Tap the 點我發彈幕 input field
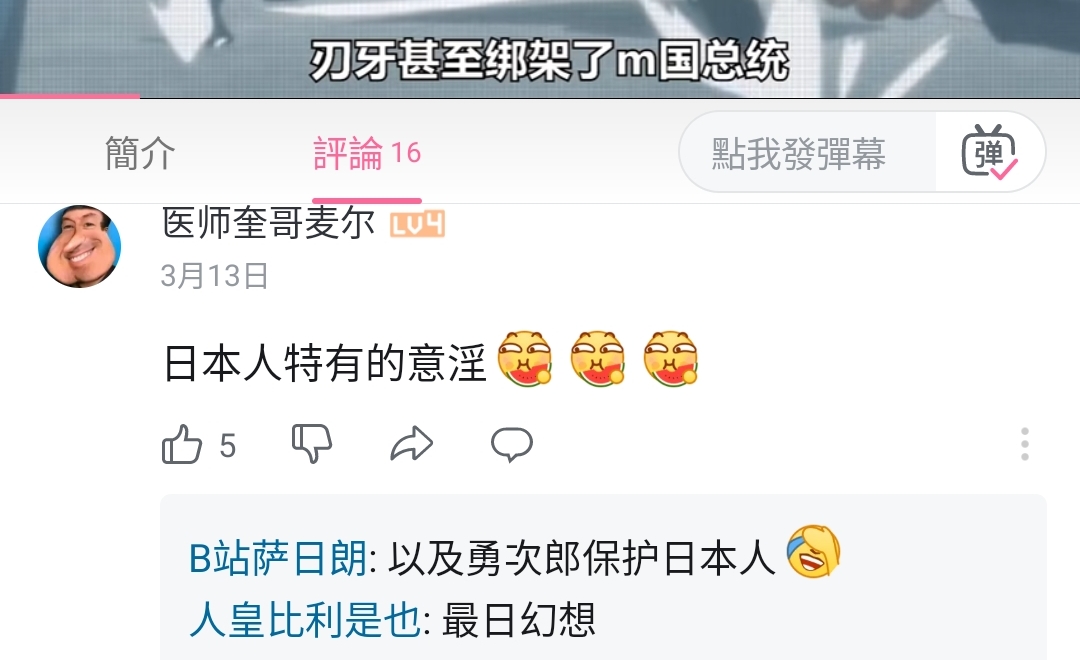 pyautogui.click(x=807, y=152)
